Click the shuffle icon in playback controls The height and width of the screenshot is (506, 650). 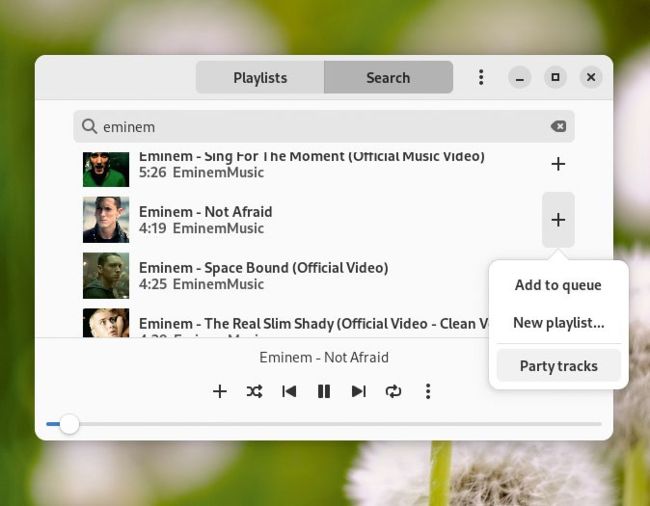[x=254, y=391]
